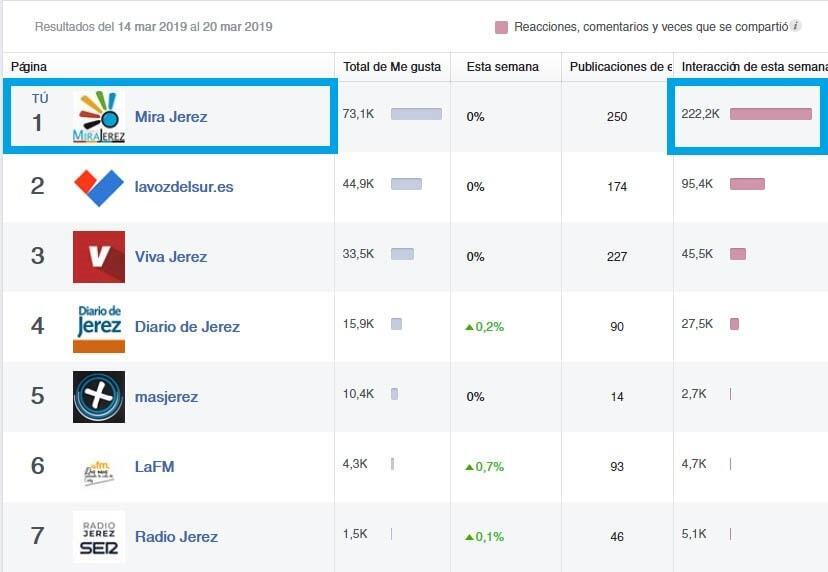Open the Mira Jerez page link
This screenshot has height=572, width=828.
pos(171,117)
